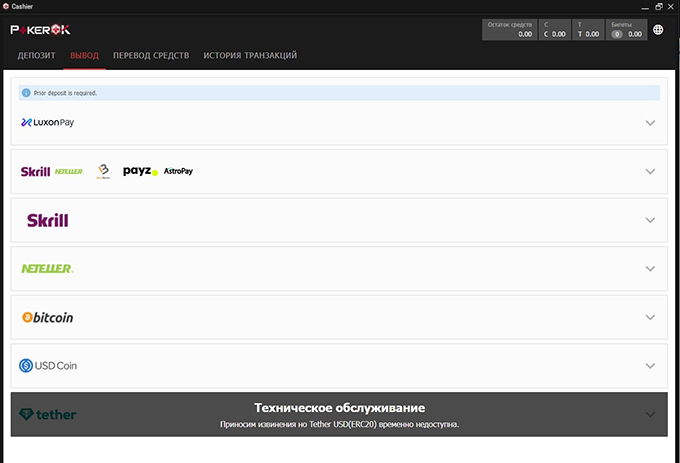Click the info icon beside deposit notice
680x463 pixels.
point(27,93)
